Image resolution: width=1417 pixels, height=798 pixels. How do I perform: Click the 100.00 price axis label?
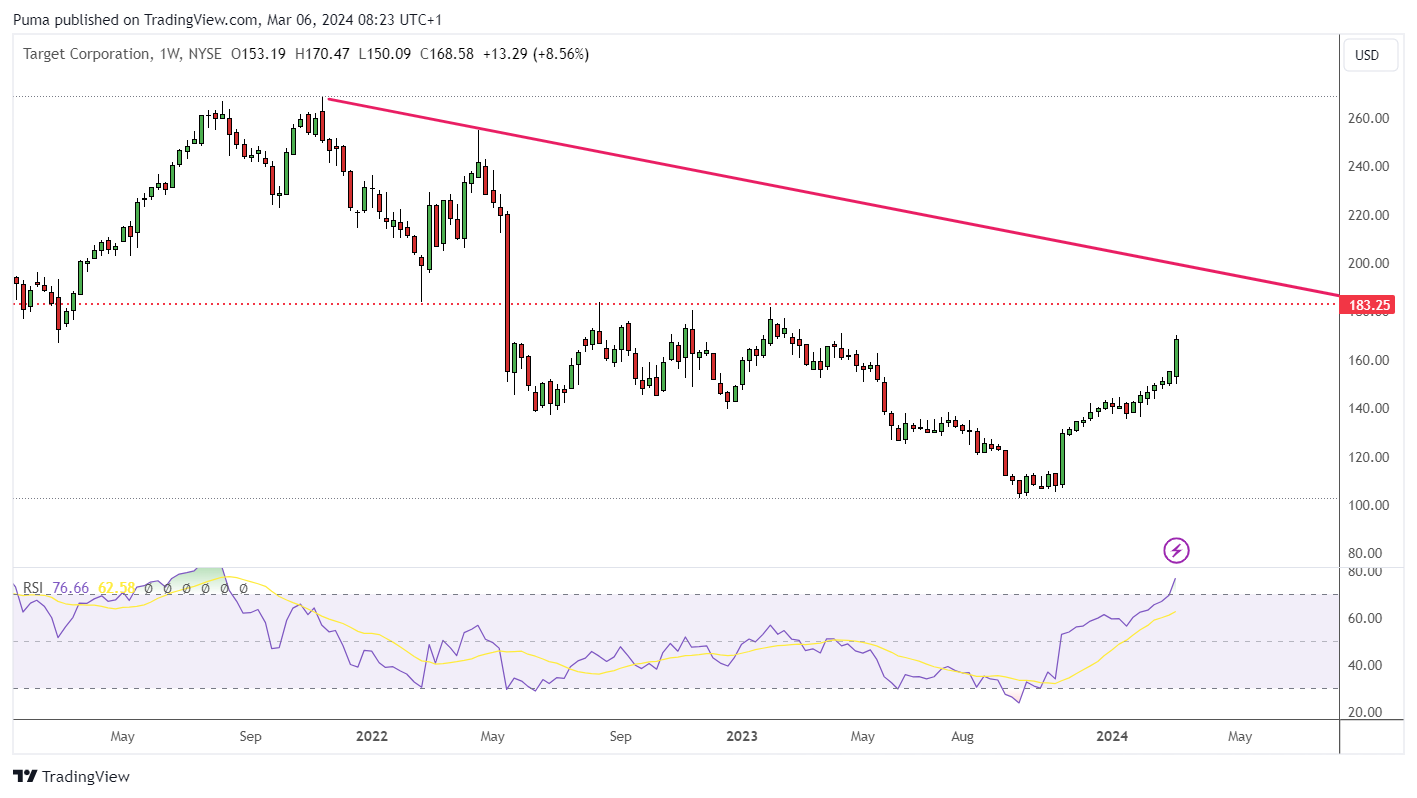click(x=1368, y=505)
